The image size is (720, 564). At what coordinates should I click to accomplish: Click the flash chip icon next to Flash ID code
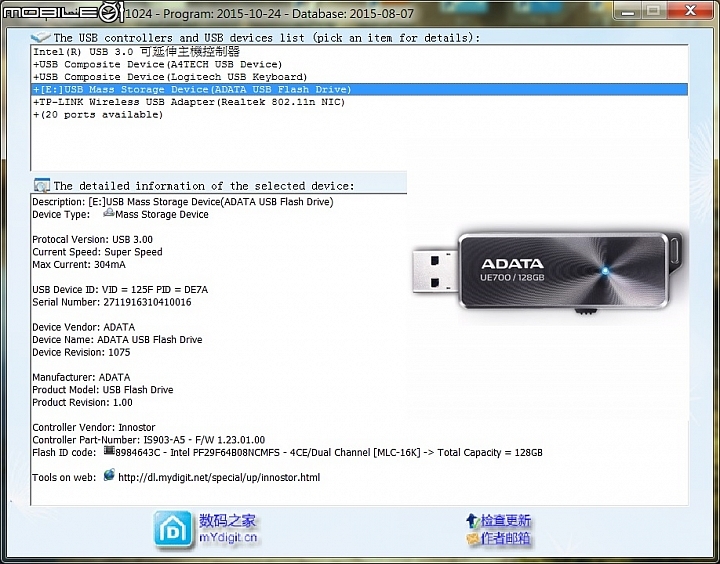click(109, 451)
